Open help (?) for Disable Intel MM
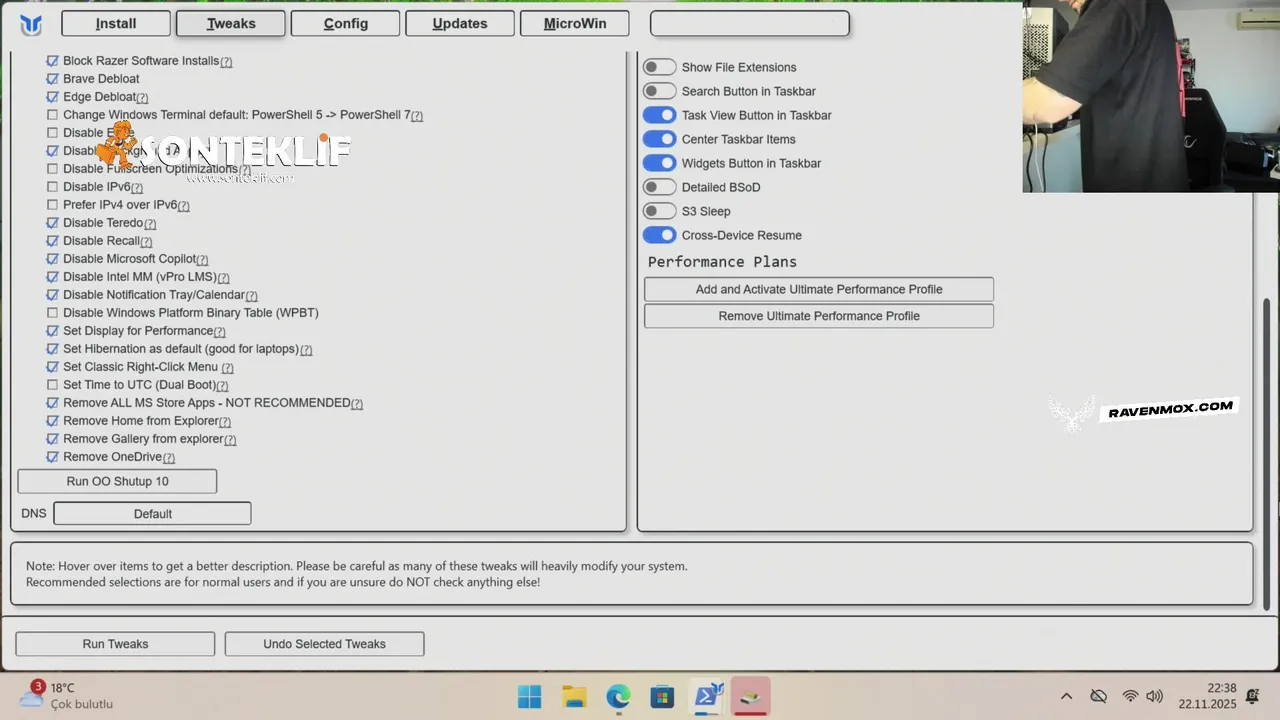This screenshot has width=1280, height=720. [x=223, y=278]
